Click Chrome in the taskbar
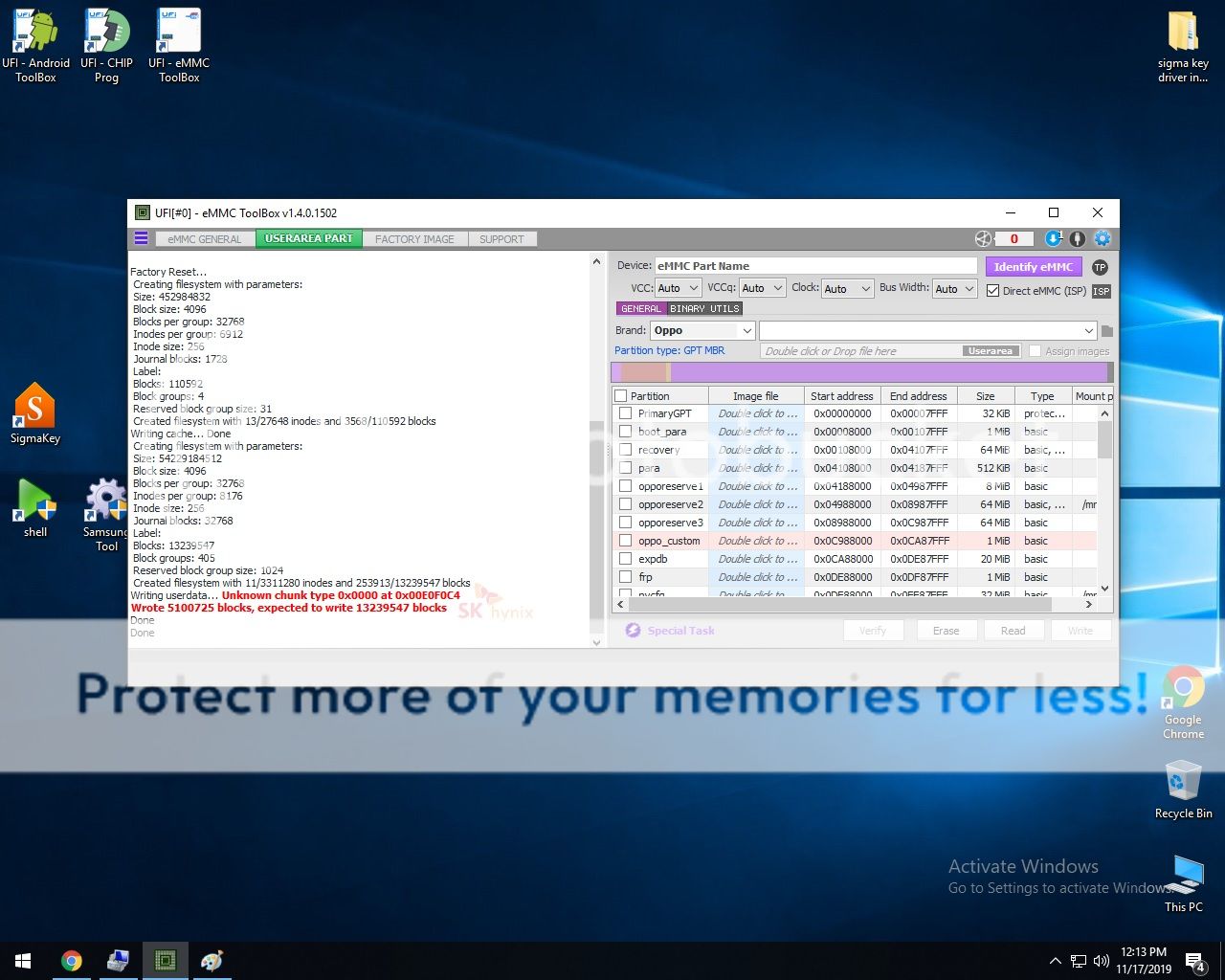This screenshot has width=1225, height=980. (x=71, y=961)
